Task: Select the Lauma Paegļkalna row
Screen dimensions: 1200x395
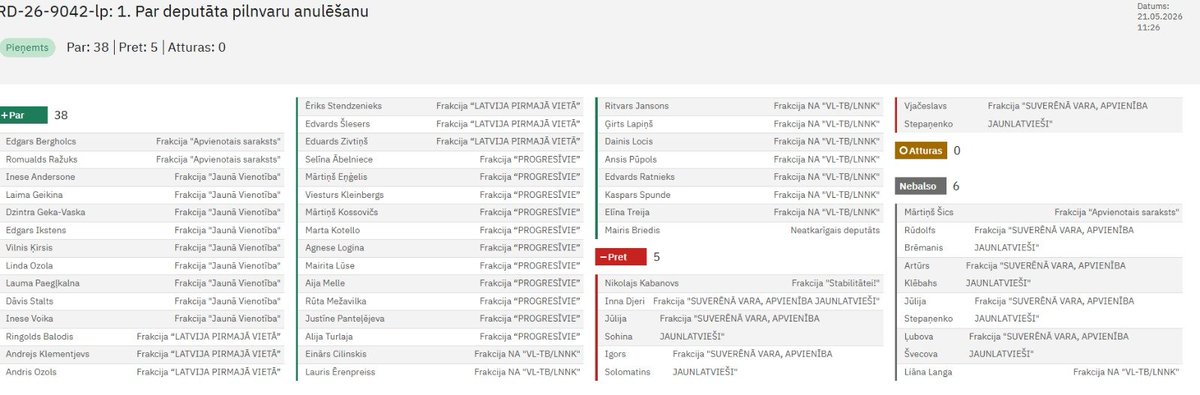Action: (x=143, y=284)
